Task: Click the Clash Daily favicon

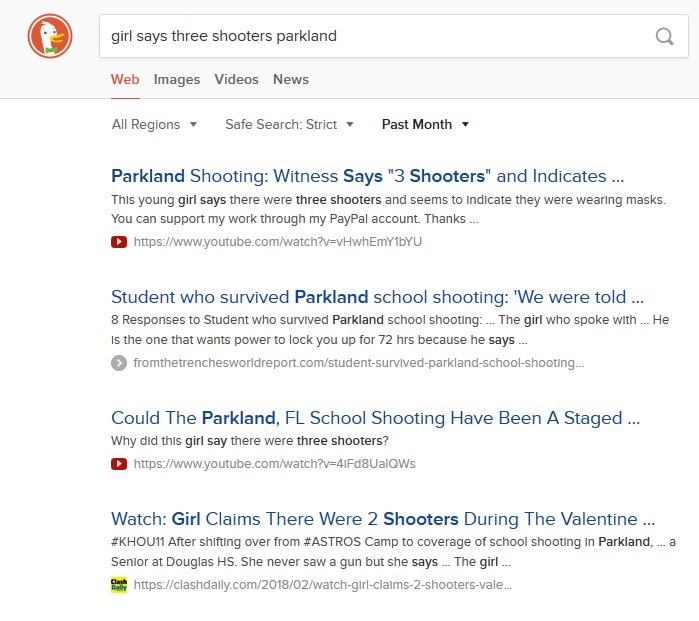Action: tap(119, 585)
